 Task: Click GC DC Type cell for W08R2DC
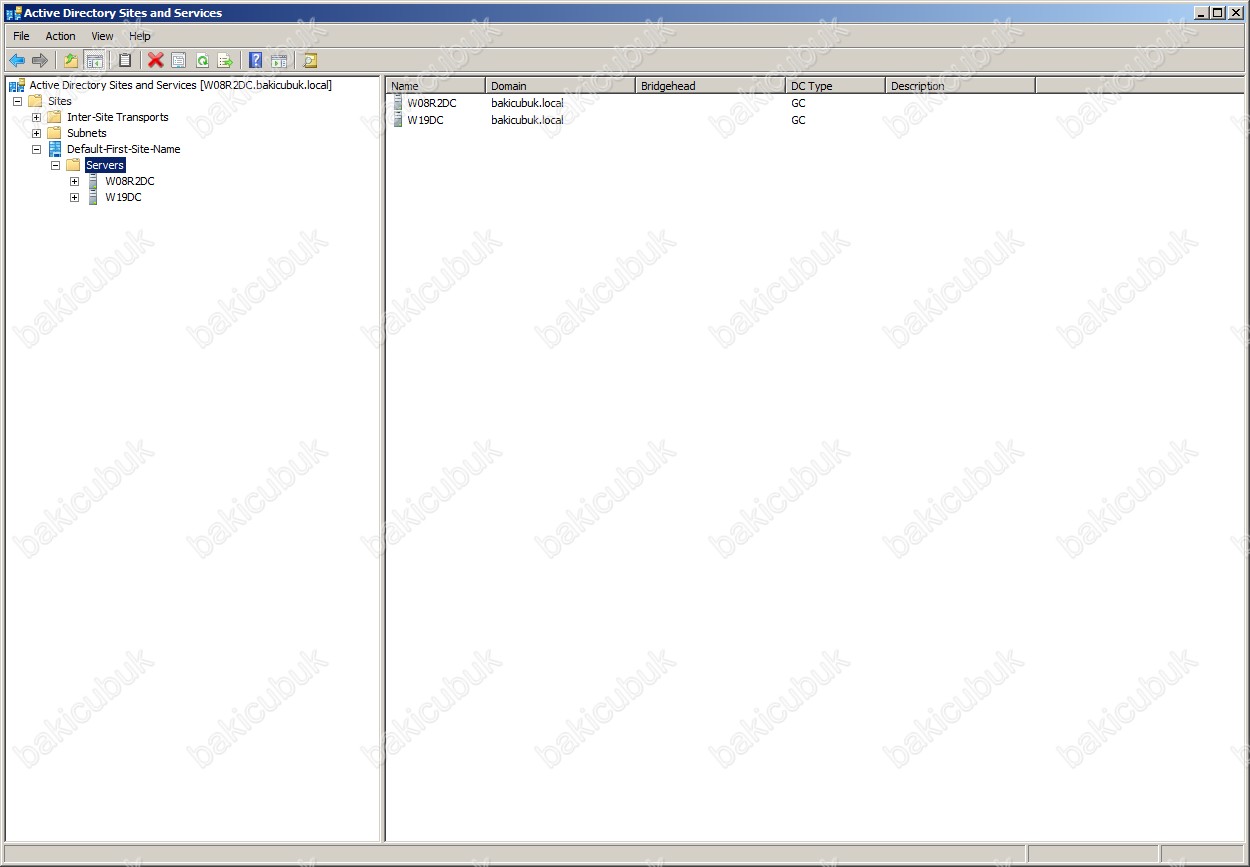[798, 103]
